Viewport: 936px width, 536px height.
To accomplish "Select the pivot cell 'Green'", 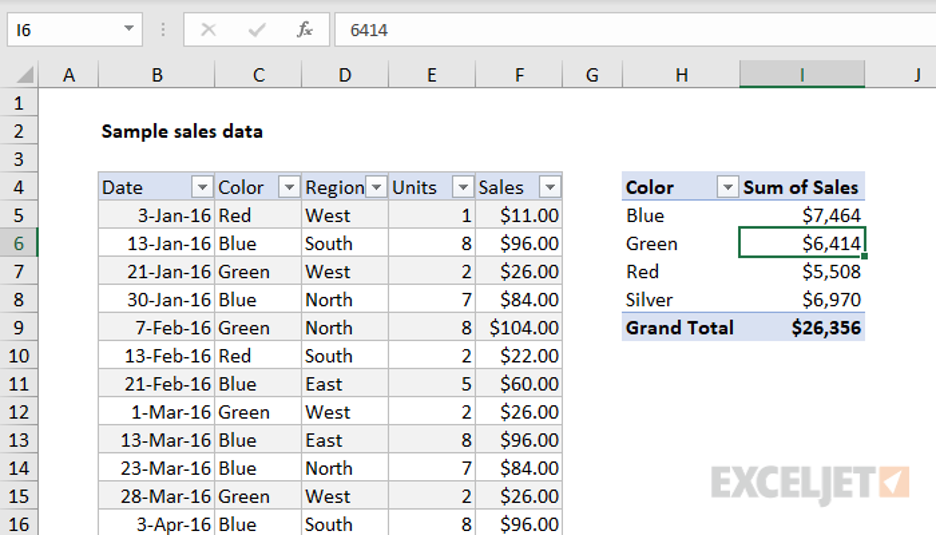I will click(x=681, y=244).
